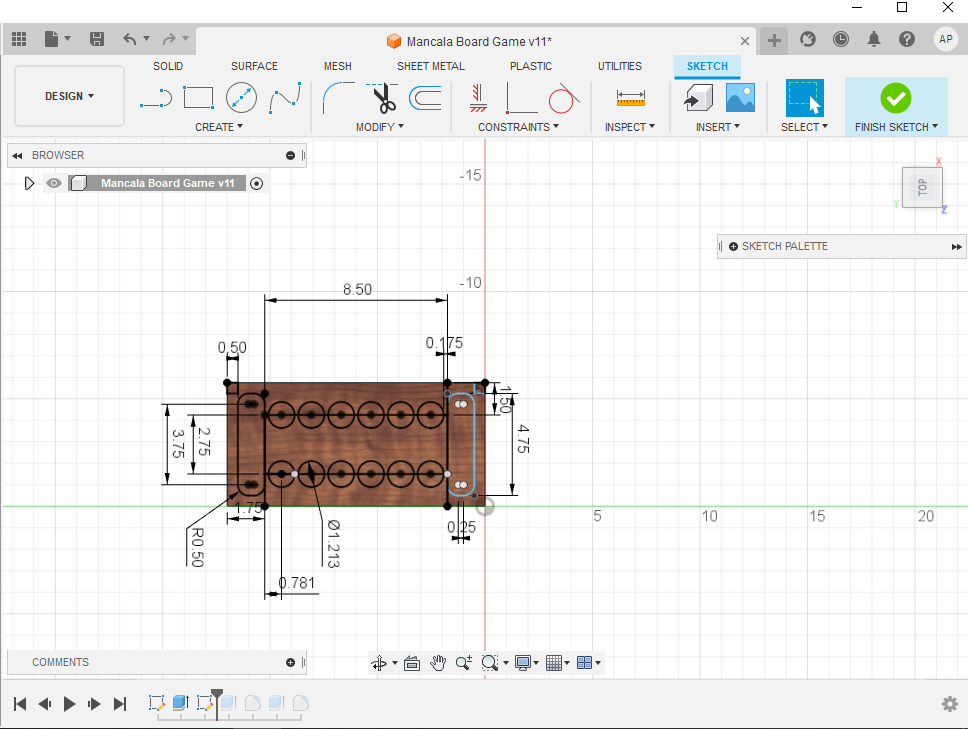
Task: Toggle the grid display in the navigation bar
Action: tap(556, 662)
